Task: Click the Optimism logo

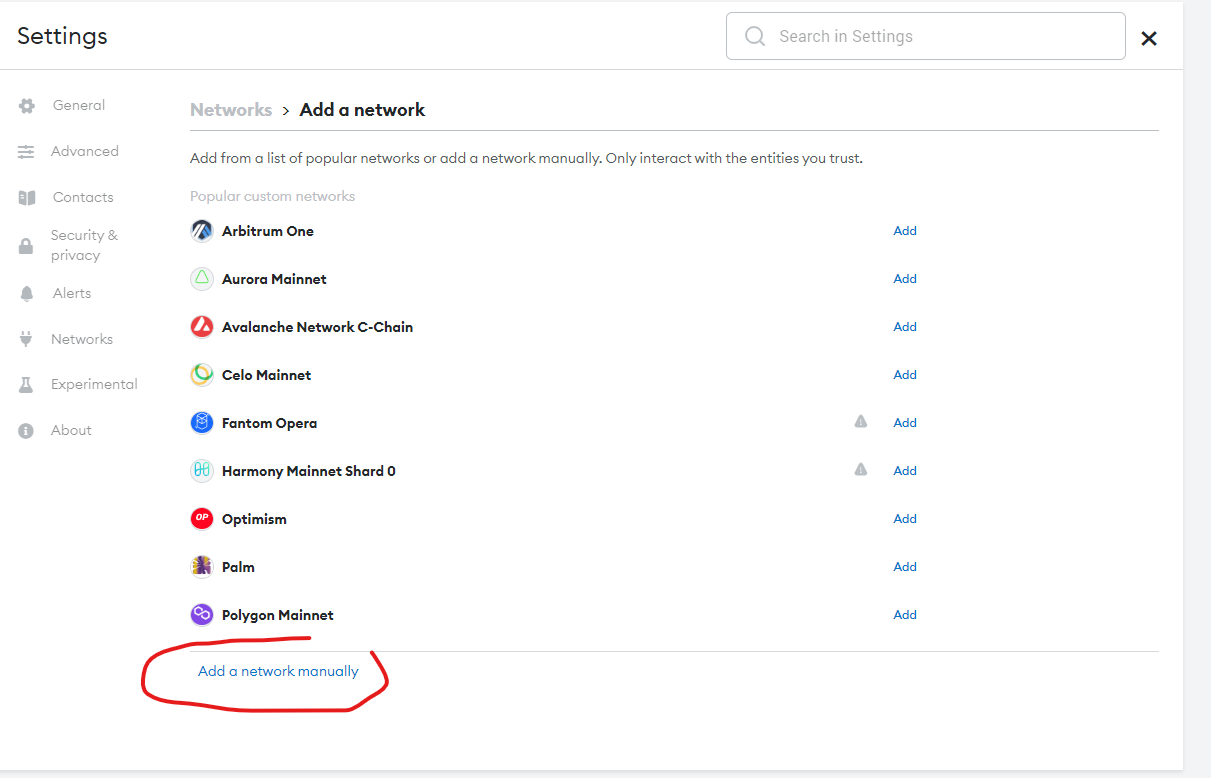Action: point(202,519)
